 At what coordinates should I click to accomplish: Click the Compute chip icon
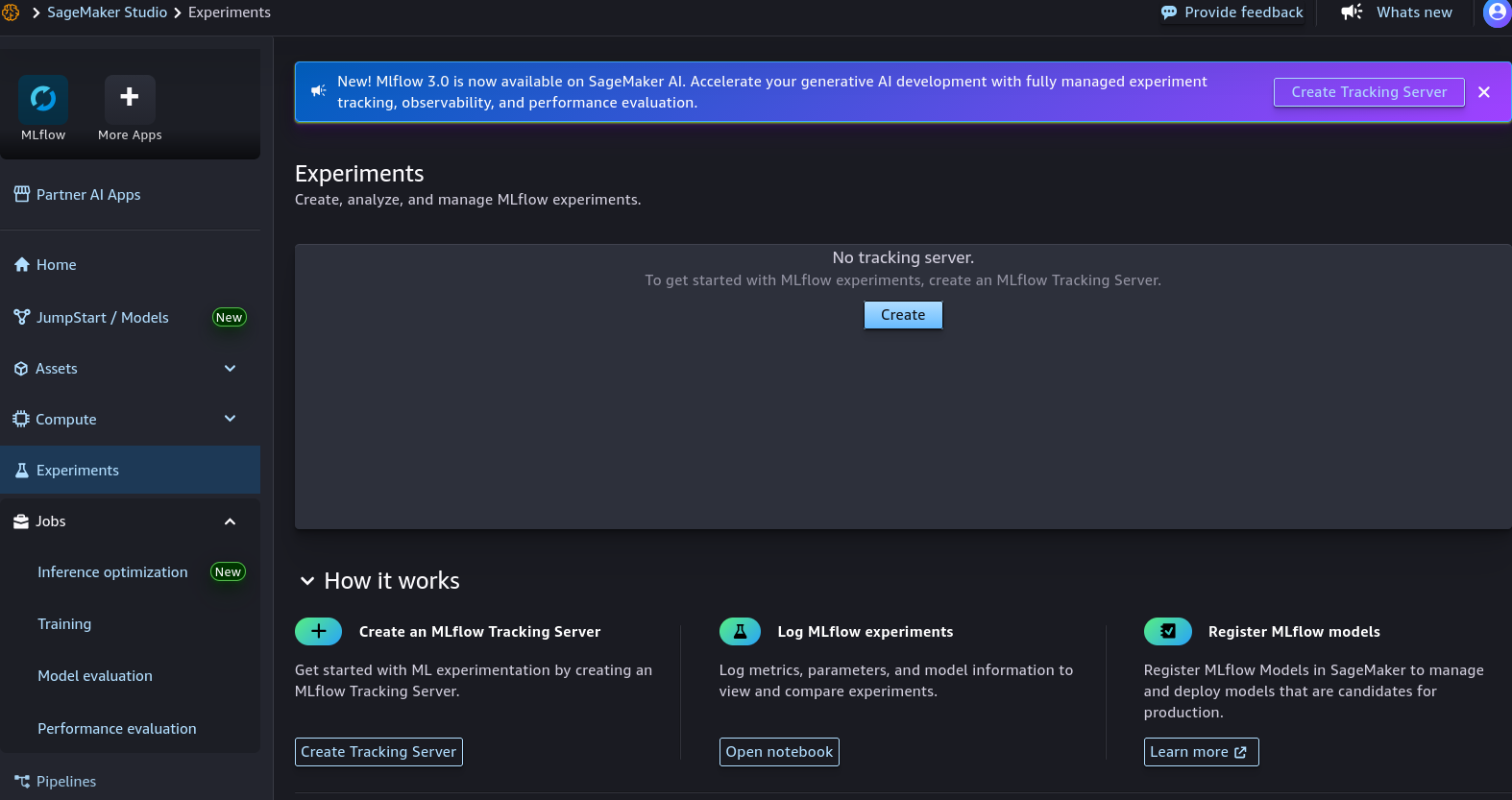[21, 419]
